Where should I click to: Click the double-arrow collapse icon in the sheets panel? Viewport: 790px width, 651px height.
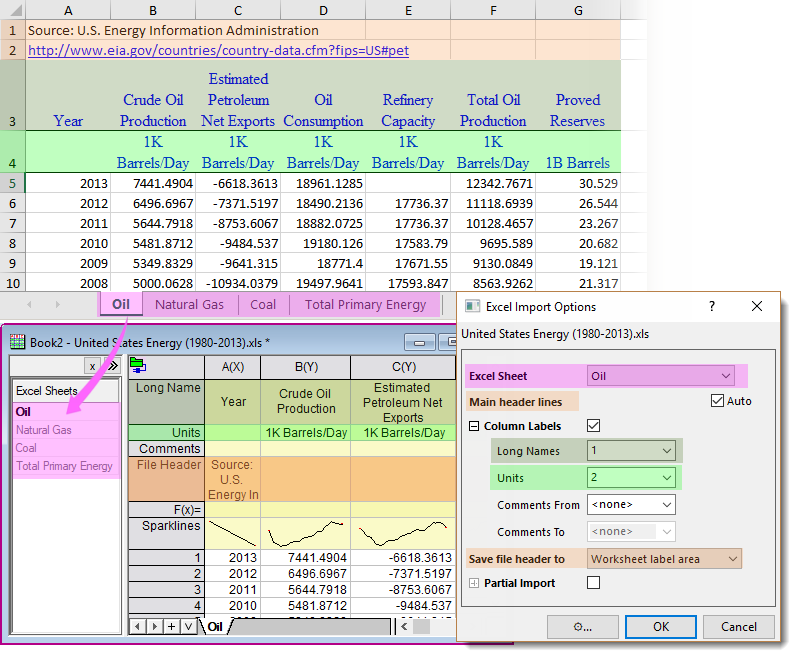[112, 366]
